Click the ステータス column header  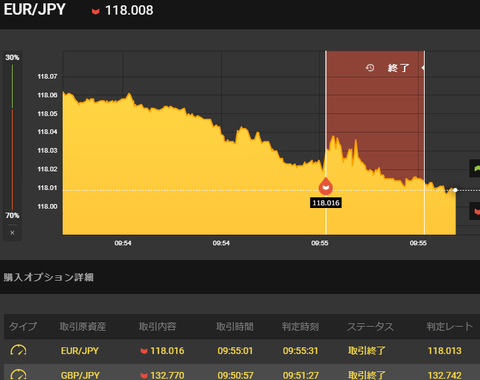370,326
